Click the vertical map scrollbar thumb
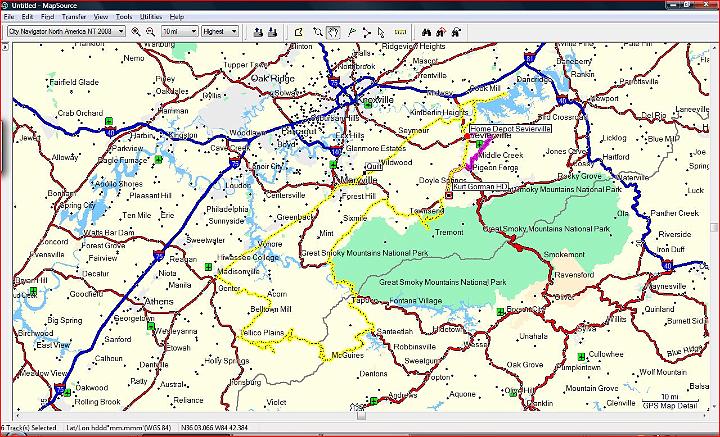 point(714,228)
